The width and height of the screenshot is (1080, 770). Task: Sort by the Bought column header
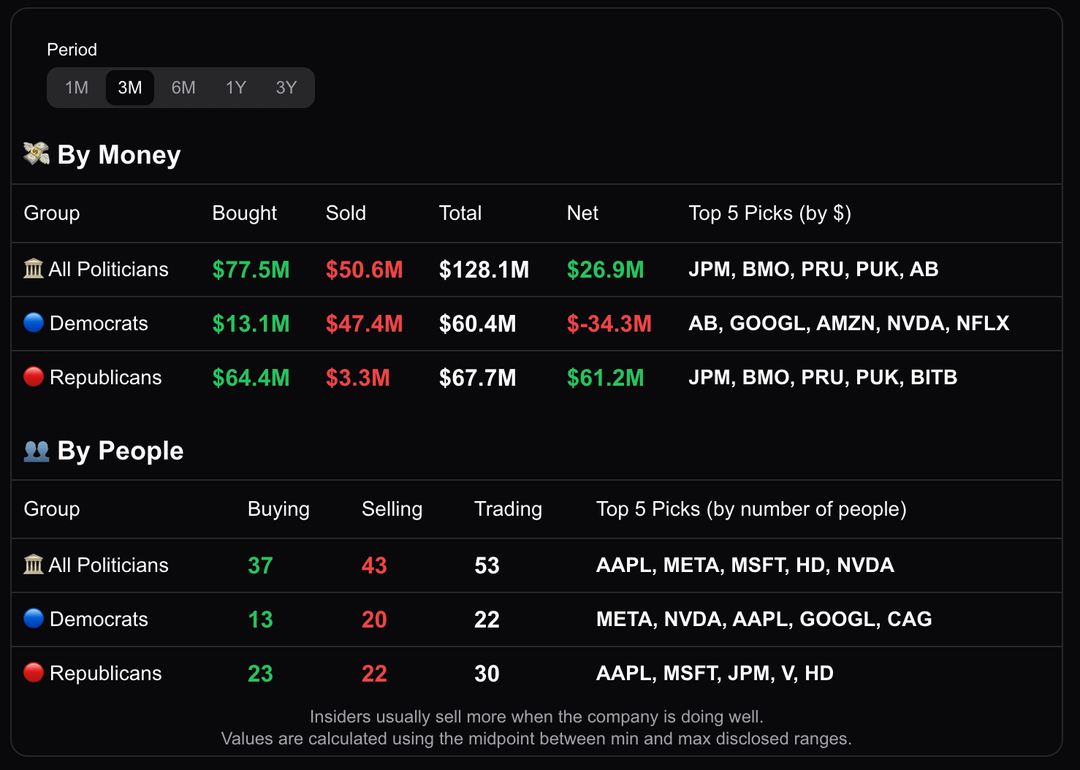coord(244,213)
